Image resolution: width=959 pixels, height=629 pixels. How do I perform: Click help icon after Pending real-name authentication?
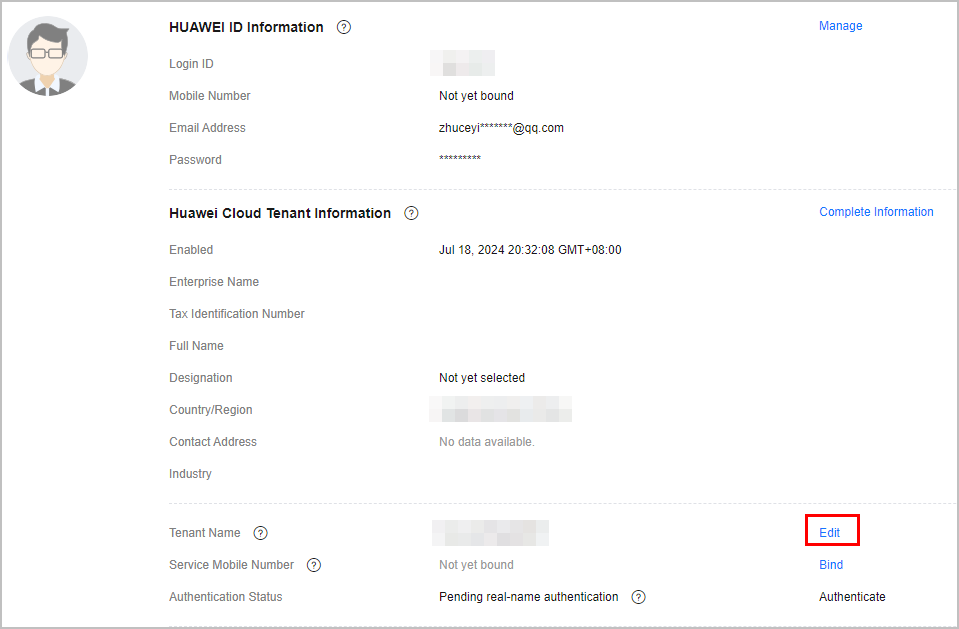(639, 597)
